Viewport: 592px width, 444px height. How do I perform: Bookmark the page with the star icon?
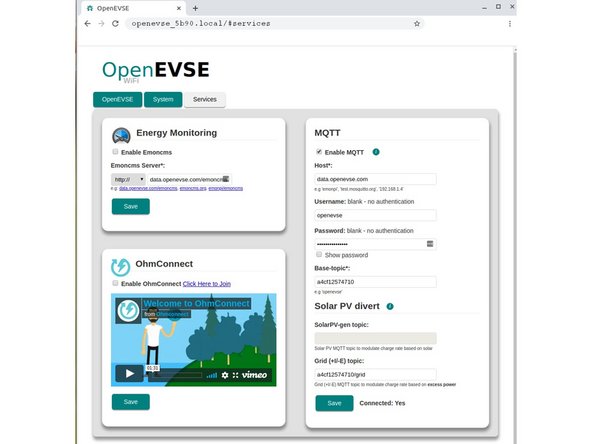point(417,23)
